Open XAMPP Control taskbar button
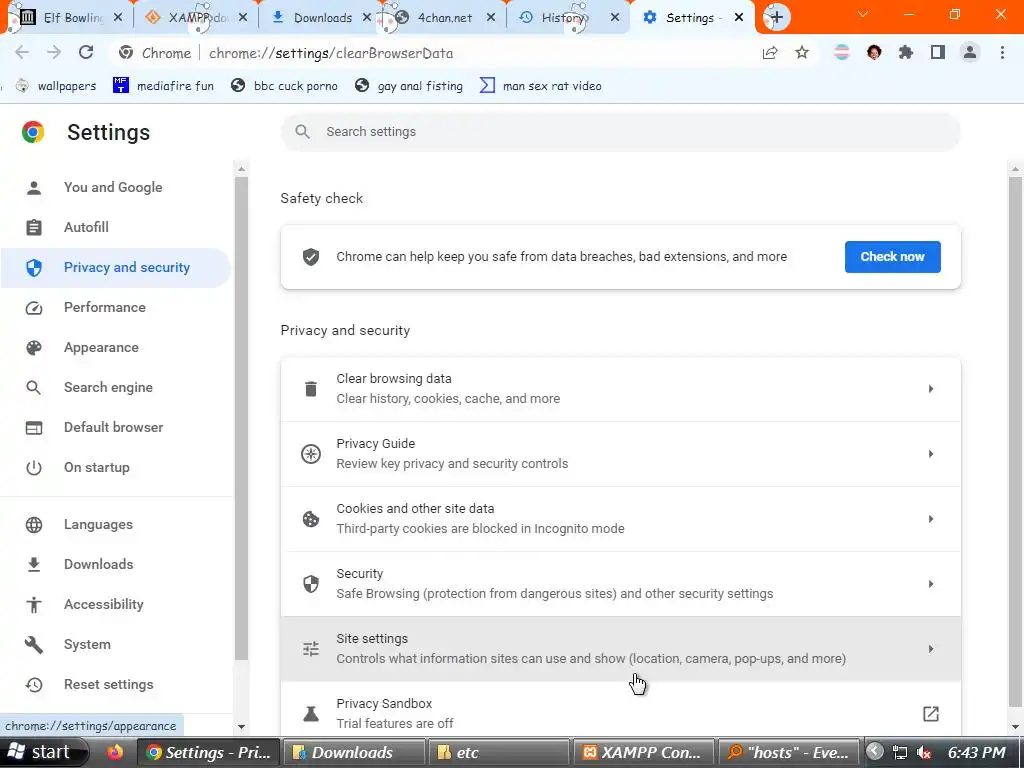1024x768 pixels. (643, 752)
